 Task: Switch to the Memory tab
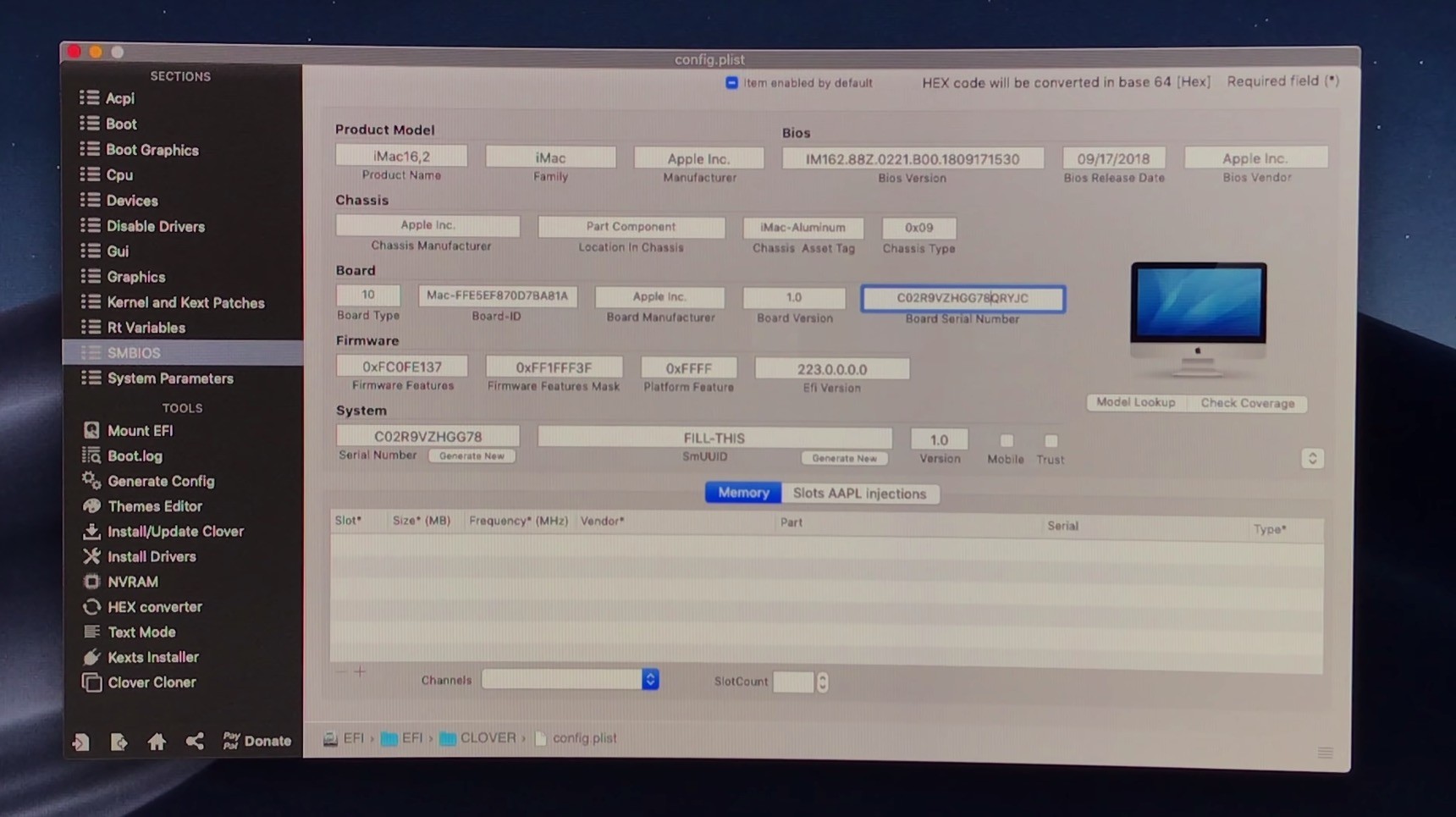click(x=743, y=493)
